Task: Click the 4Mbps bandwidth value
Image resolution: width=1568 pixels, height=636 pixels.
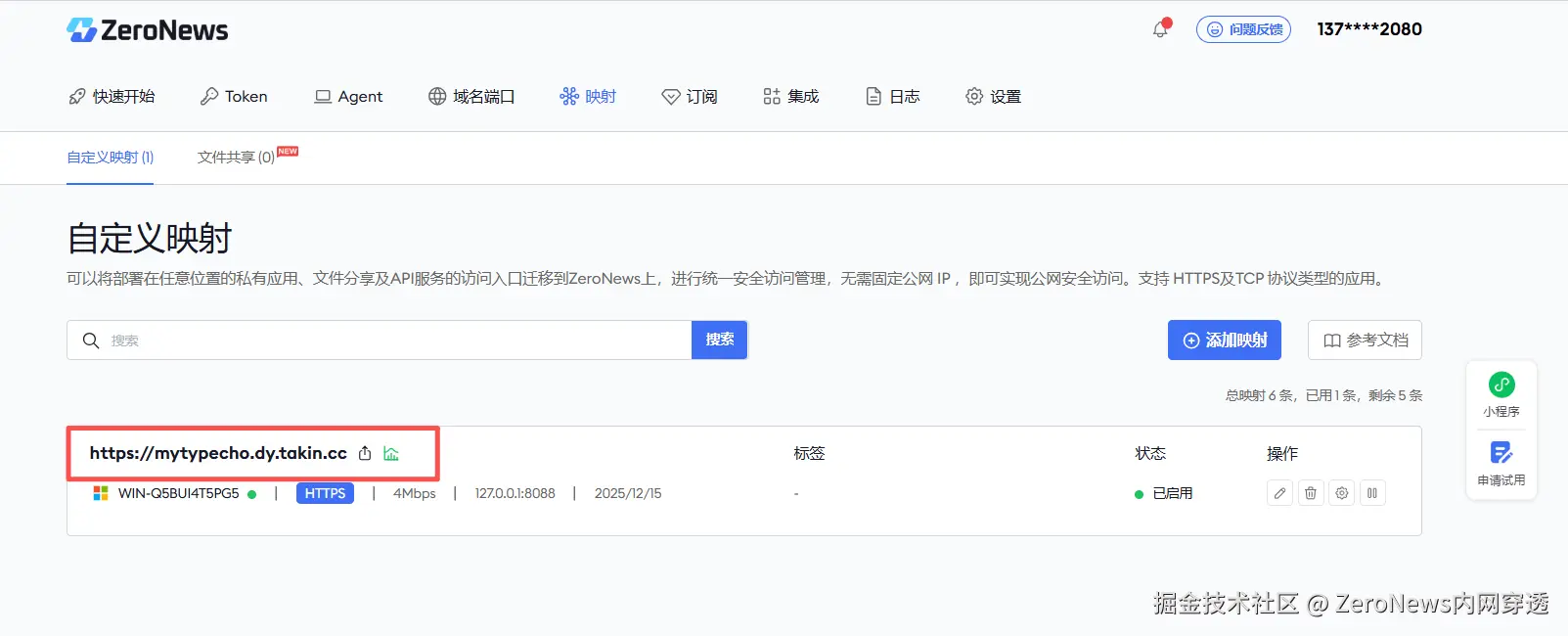Action: [x=415, y=493]
